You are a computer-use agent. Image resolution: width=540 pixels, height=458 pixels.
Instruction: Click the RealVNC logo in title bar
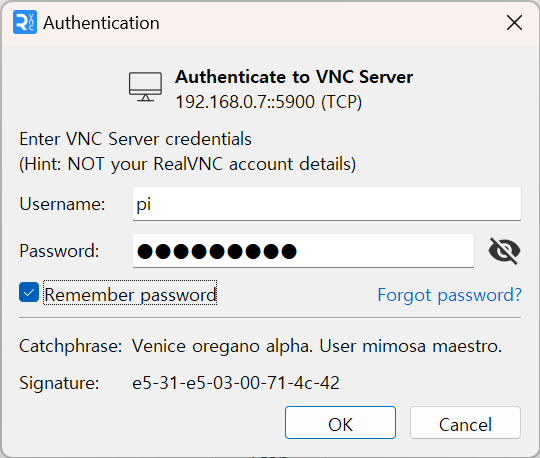25,22
